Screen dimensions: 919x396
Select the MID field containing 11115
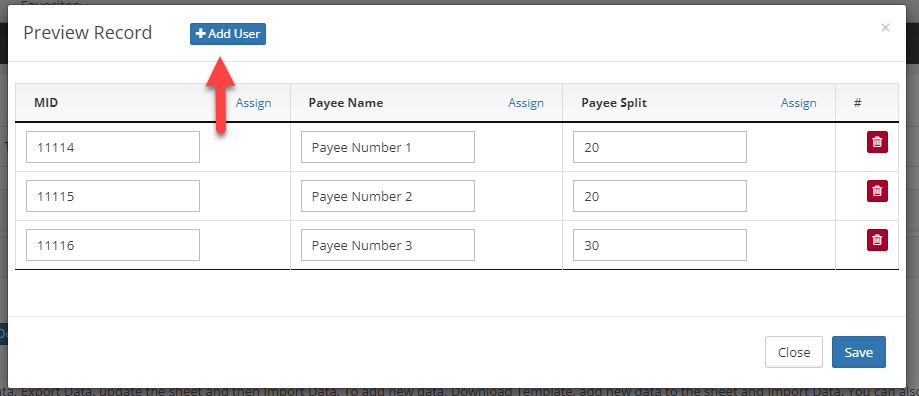113,196
